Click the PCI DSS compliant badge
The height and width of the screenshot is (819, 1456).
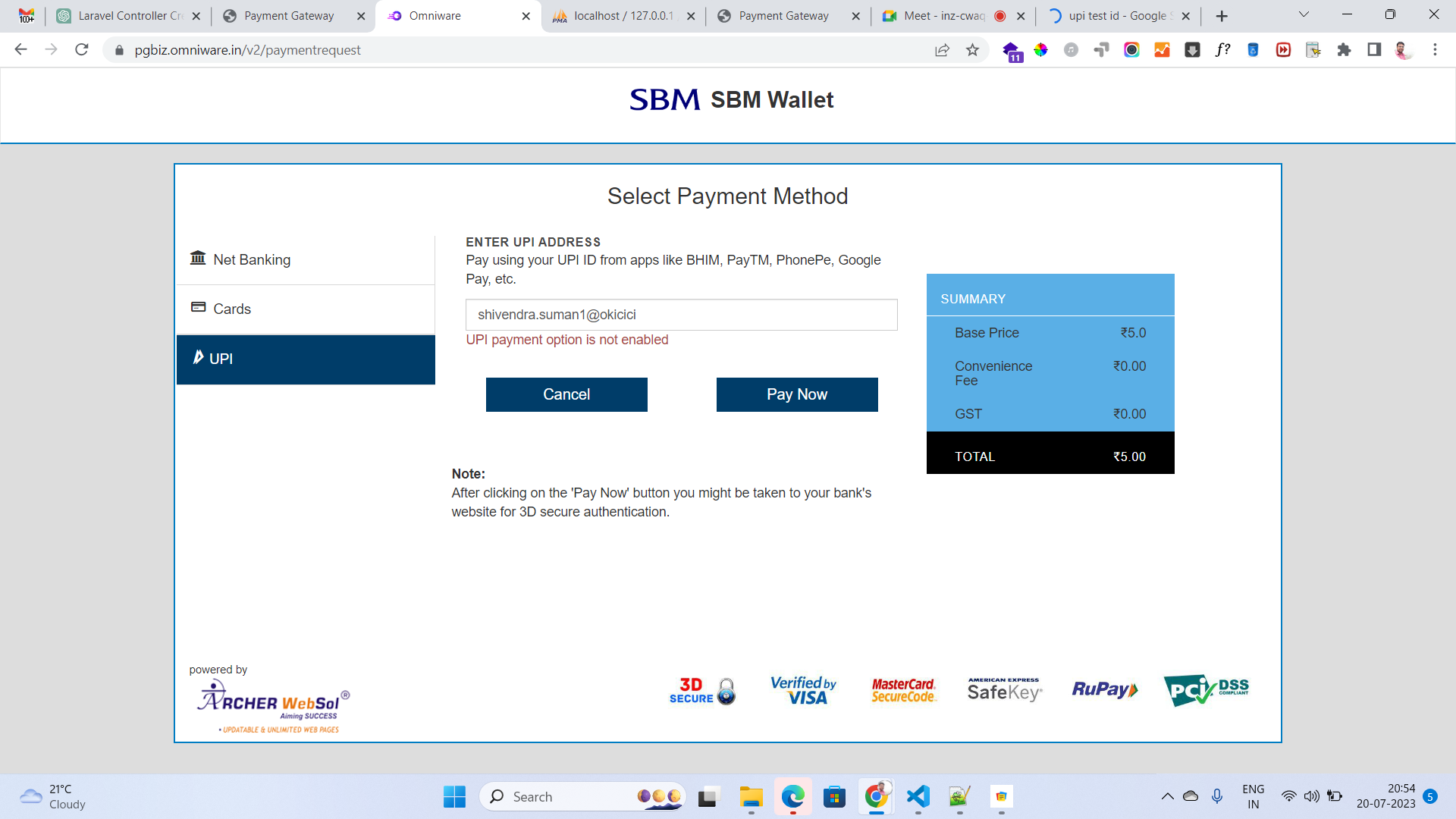pos(1206,690)
